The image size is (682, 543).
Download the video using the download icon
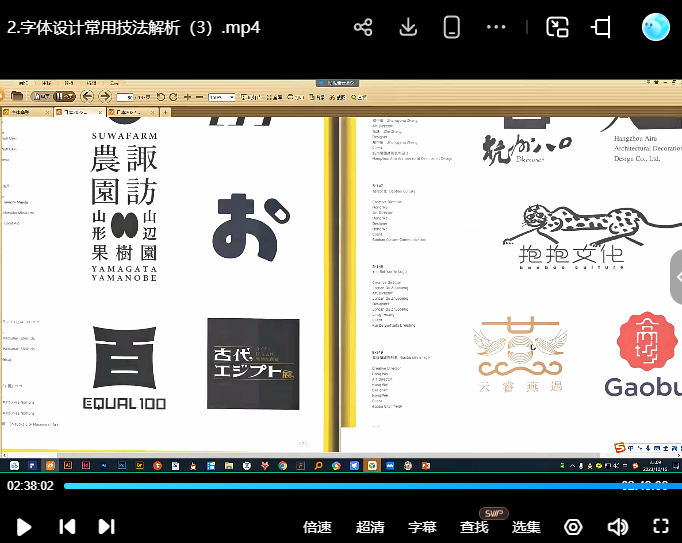click(408, 27)
